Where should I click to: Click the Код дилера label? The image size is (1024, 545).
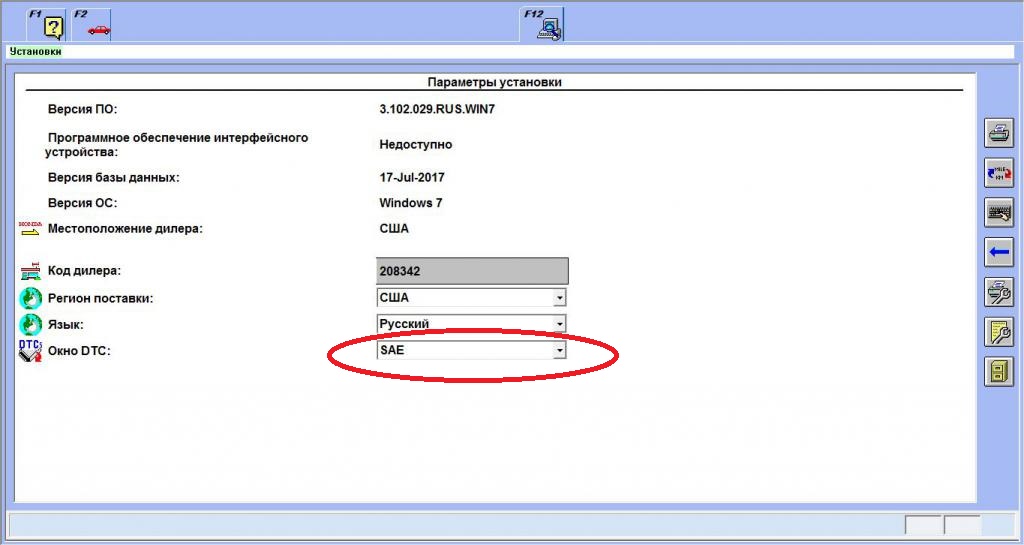[x=84, y=271]
